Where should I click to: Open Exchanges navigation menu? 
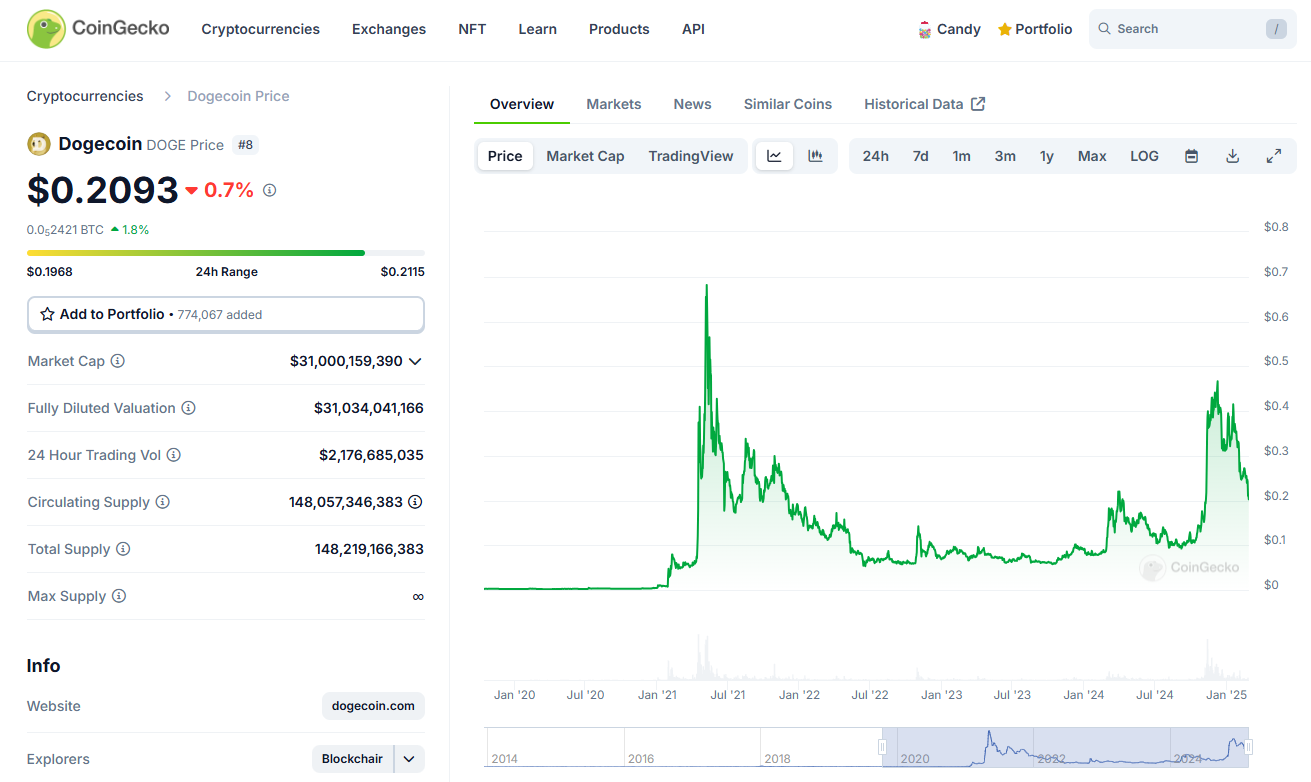[x=389, y=29]
